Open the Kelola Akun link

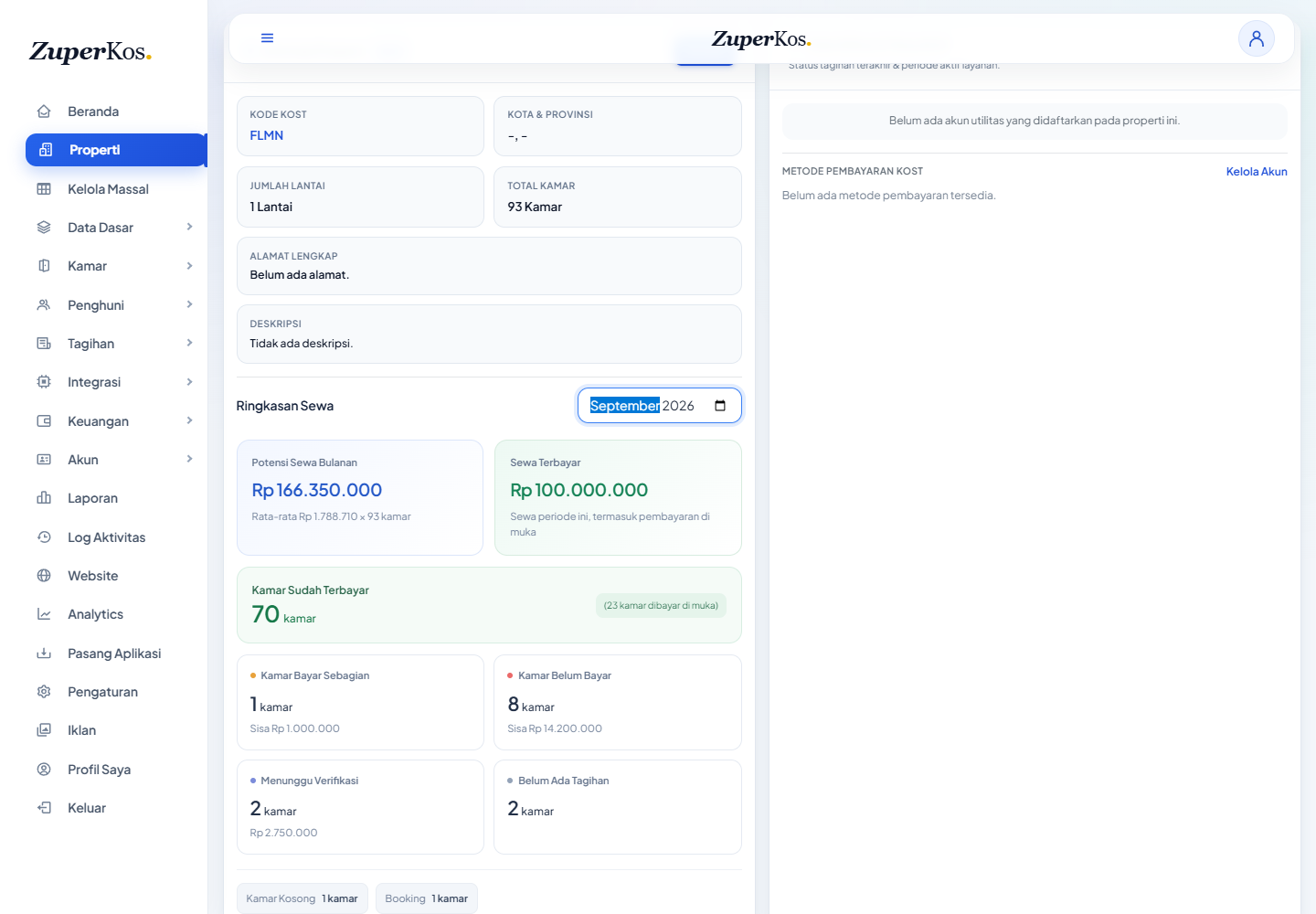(x=1257, y=172)
